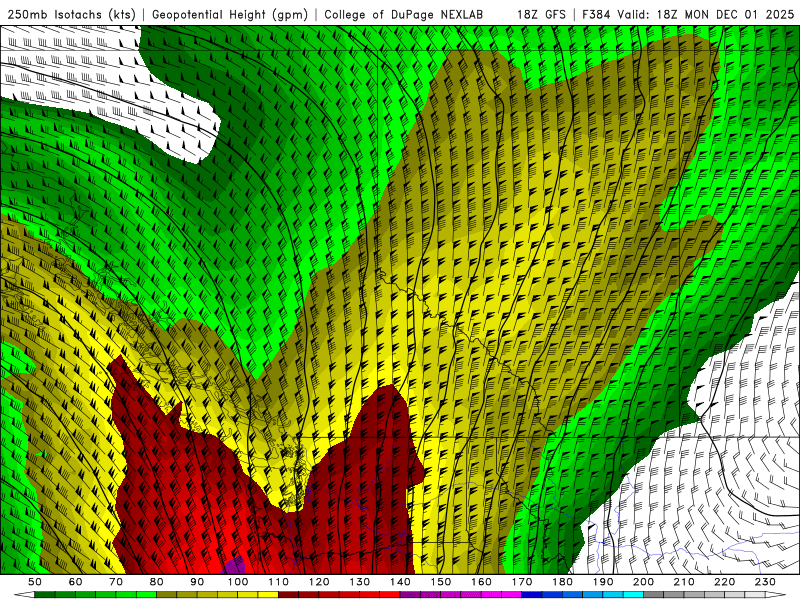800x600 pixels.
Task: Click the right arrow end of the color bar
Action: 775,595
